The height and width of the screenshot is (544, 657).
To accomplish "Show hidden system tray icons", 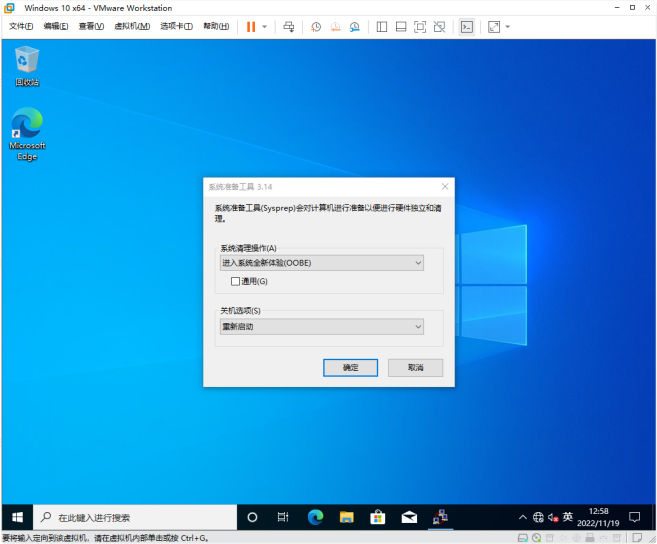I will point(522,517).
